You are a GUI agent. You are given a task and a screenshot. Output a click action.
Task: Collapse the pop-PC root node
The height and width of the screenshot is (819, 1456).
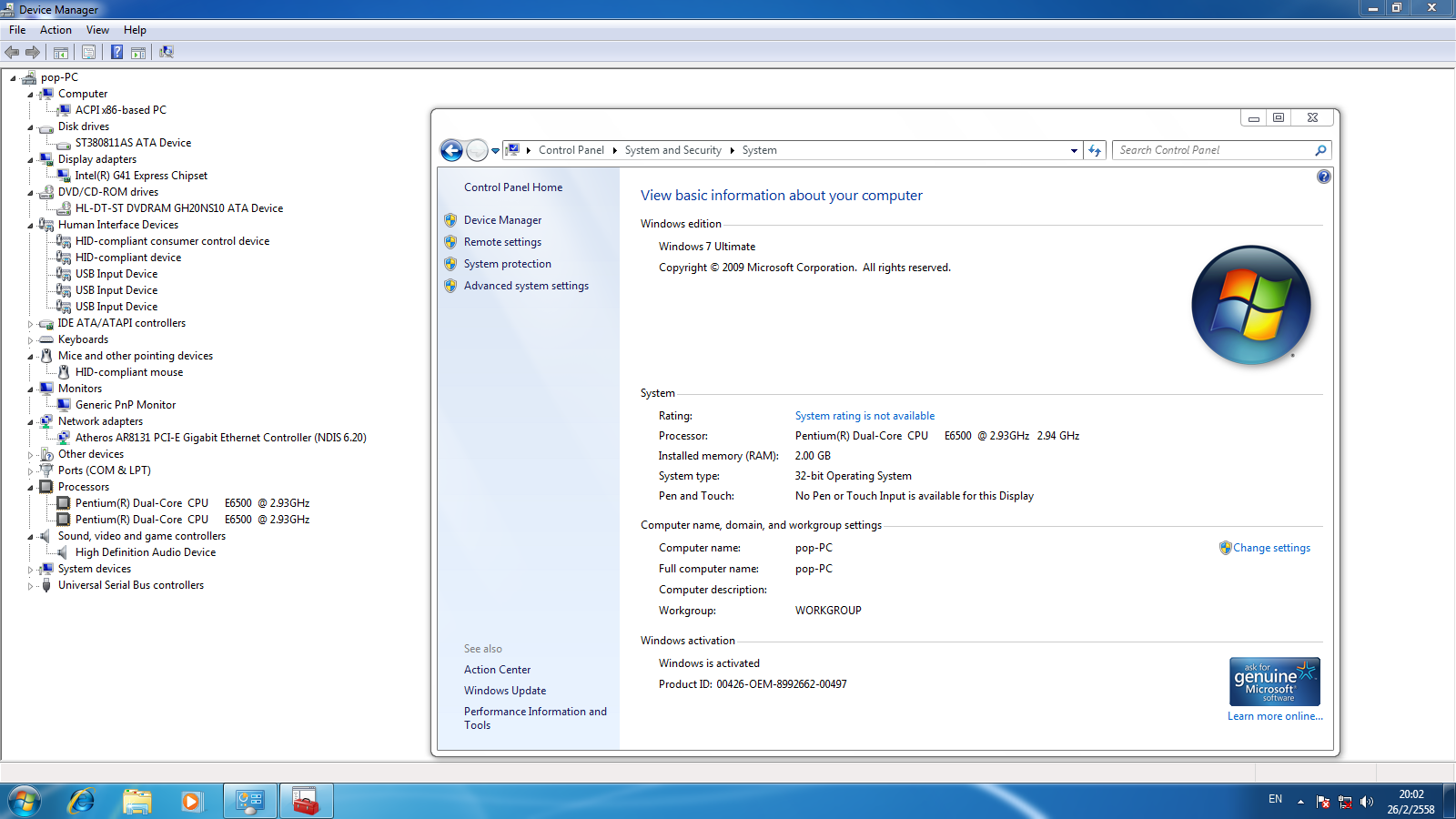[13, 78]
